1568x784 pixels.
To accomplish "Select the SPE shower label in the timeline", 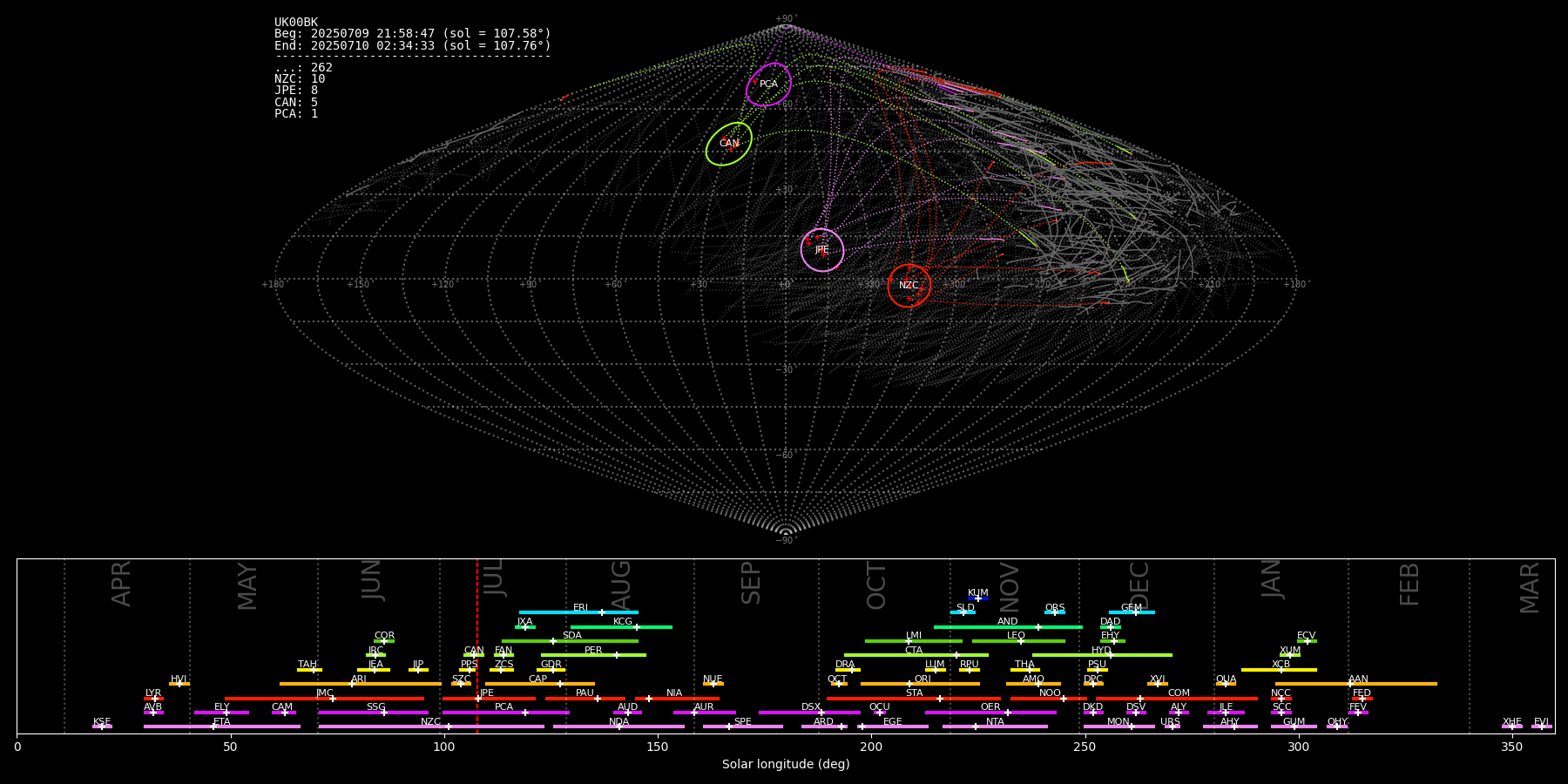I will click(743, 722).
